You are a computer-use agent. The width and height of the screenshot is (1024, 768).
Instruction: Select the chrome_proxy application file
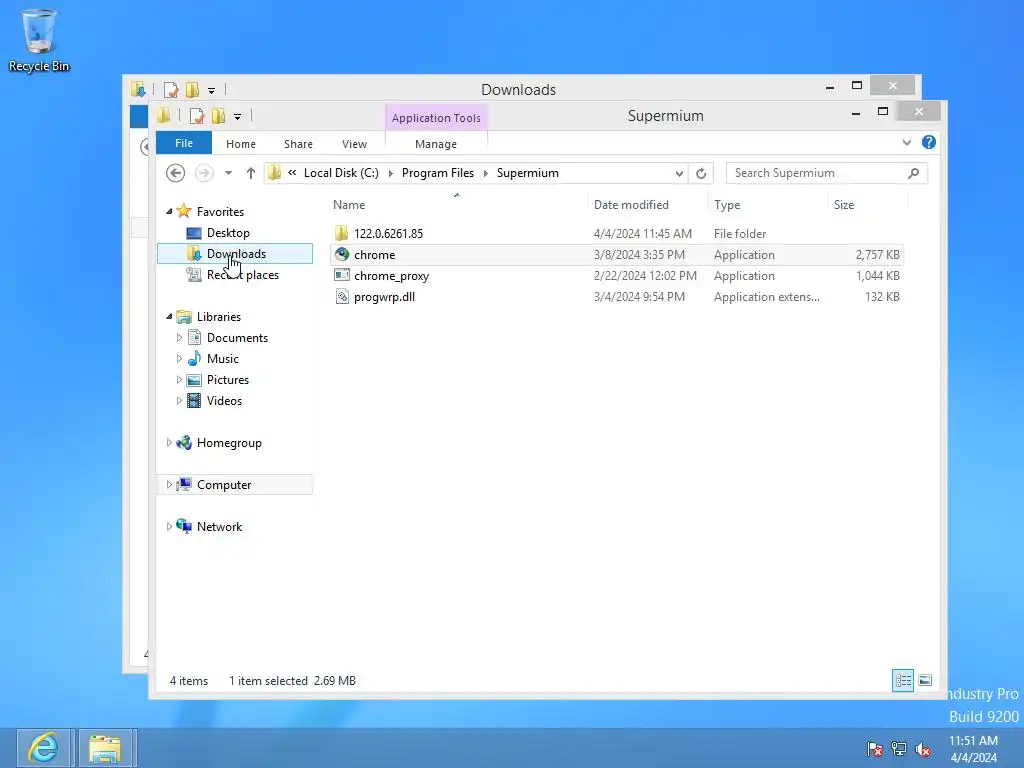[391, 276]
